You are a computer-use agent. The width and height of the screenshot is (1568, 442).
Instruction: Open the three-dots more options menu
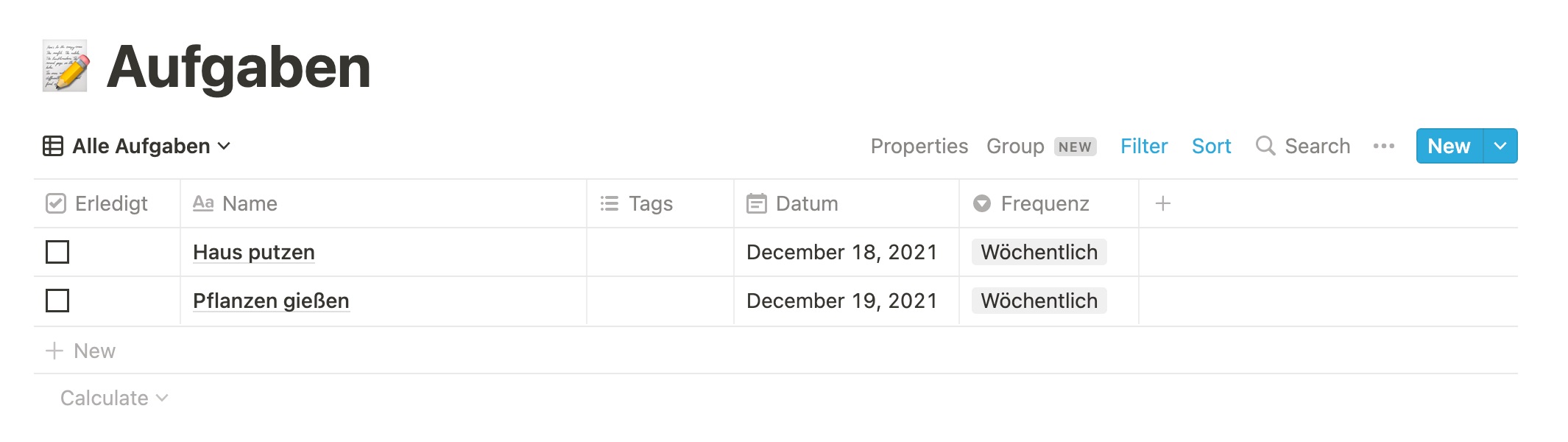[1383, 146]
